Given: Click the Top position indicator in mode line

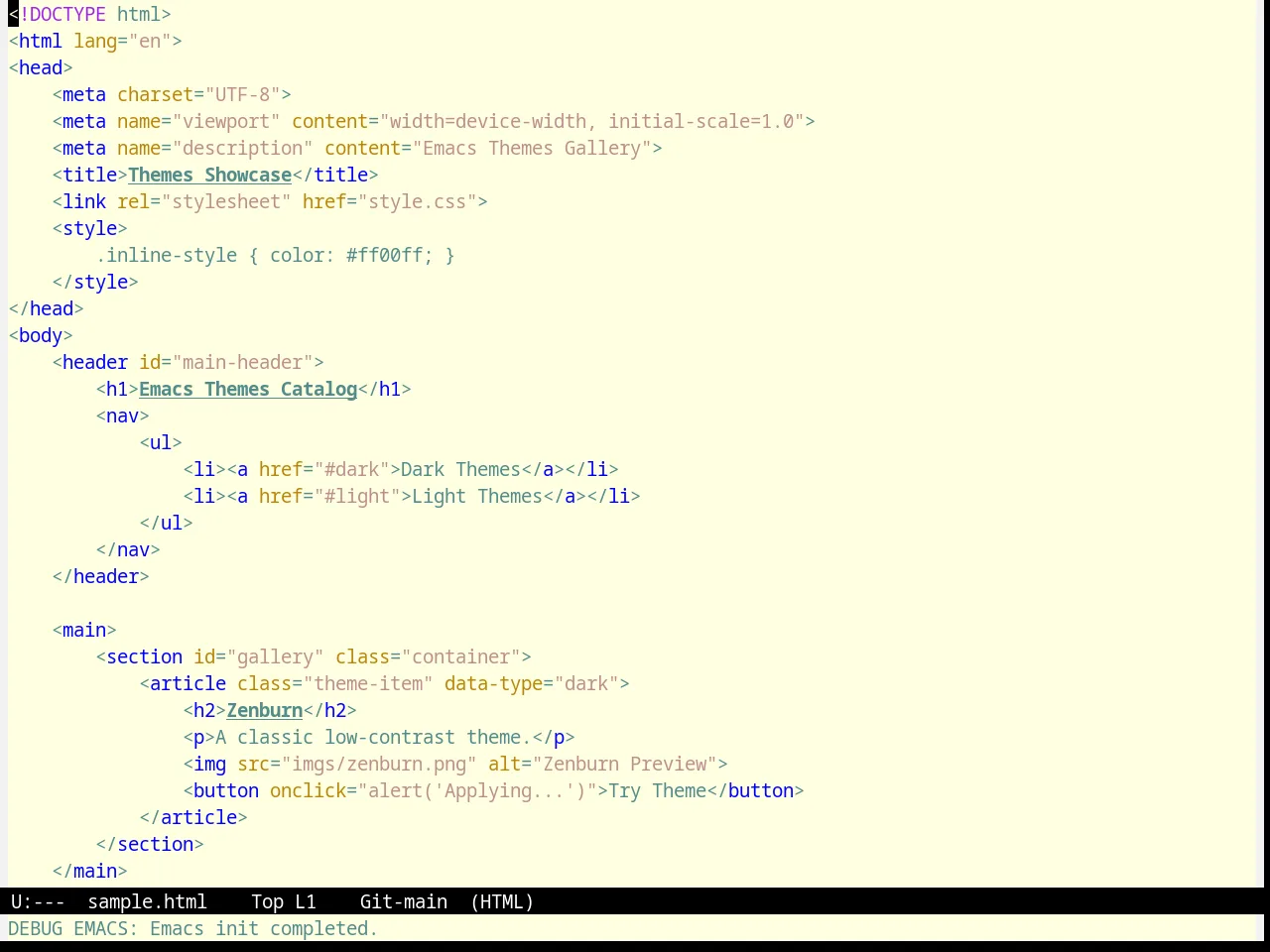Looking at the screenshot, I should coord(267,901).
